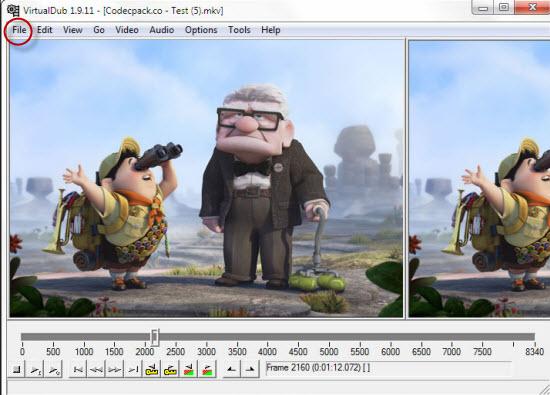Open the Video menu
Viewport: 550px width, 395px height.
pos(127,30)
